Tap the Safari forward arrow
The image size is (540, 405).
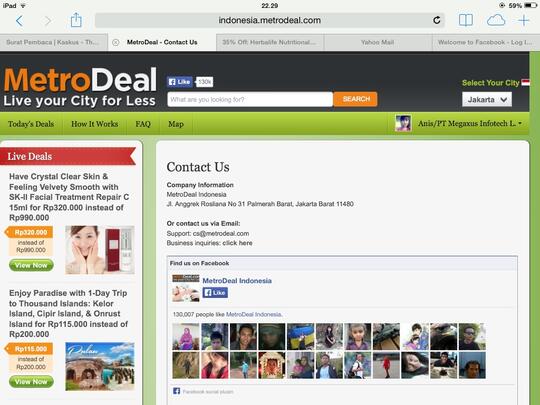click(48, 21)
